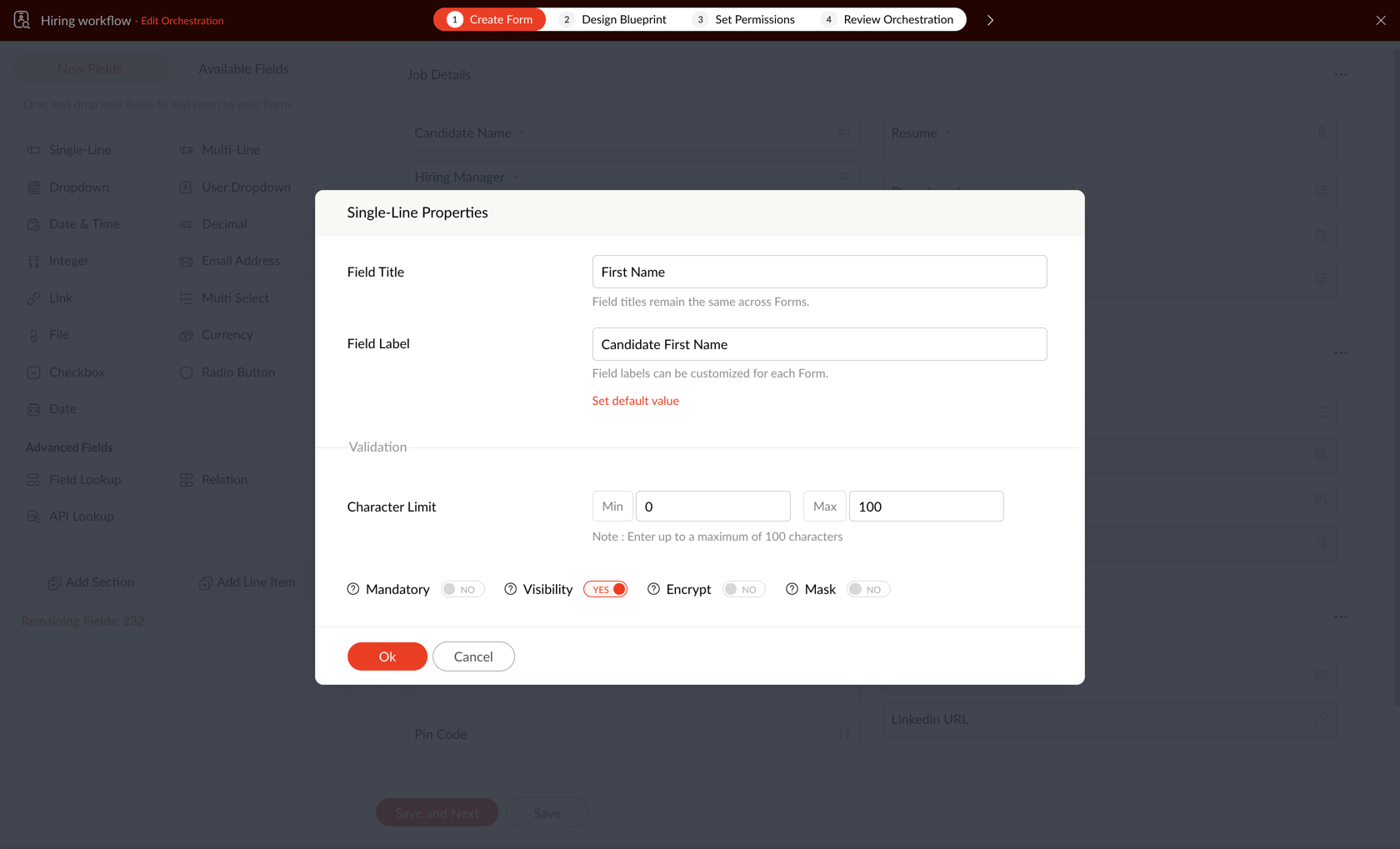Open the Available Fields tab
1400x849 pixels.
243,69
